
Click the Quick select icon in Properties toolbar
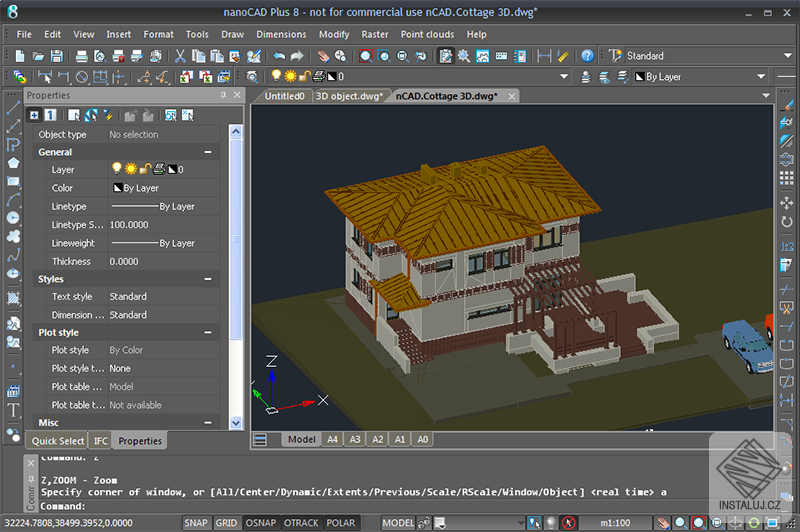[108, 115]
